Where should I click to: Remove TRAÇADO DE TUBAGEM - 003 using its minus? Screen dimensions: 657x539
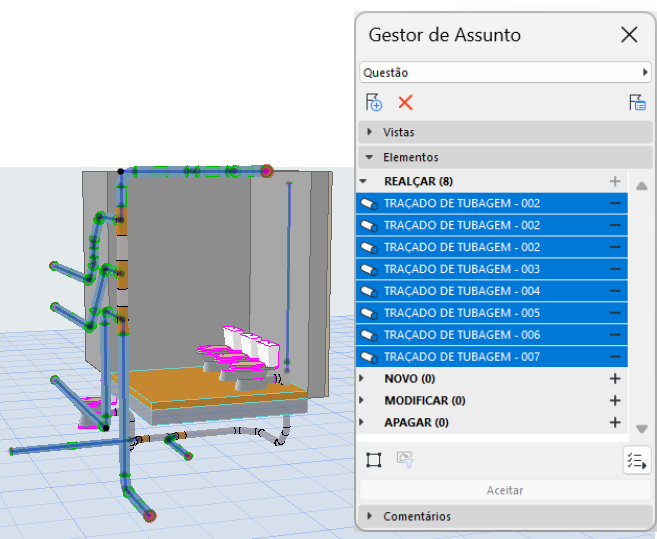coord(615,269)
